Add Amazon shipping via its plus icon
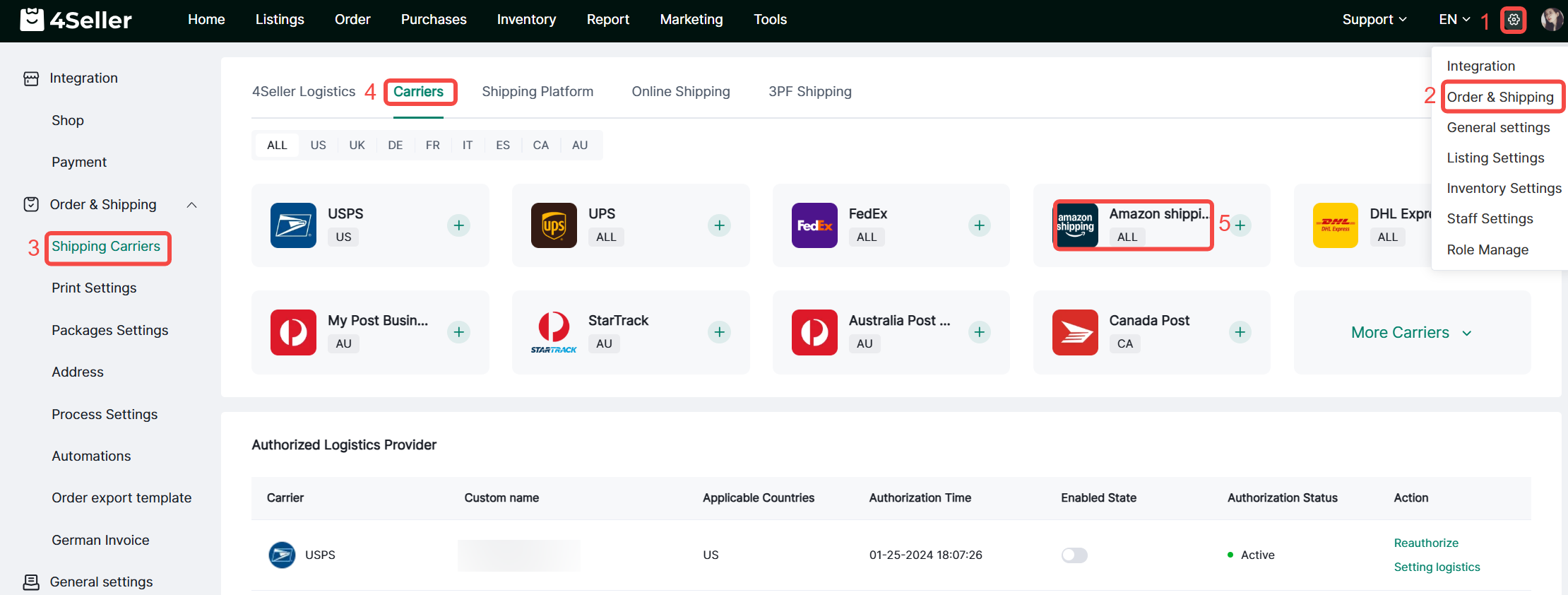The width and height of the screenshot is (1568, 595). click(x=1240, y=225)
